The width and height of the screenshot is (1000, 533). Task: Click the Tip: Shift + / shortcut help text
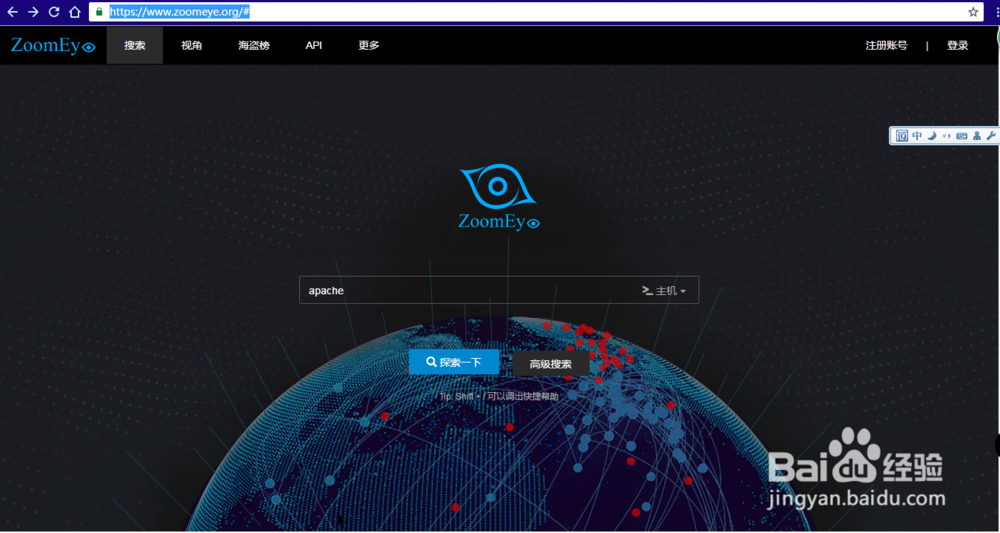pyautogui.click(x=499, y=397)
